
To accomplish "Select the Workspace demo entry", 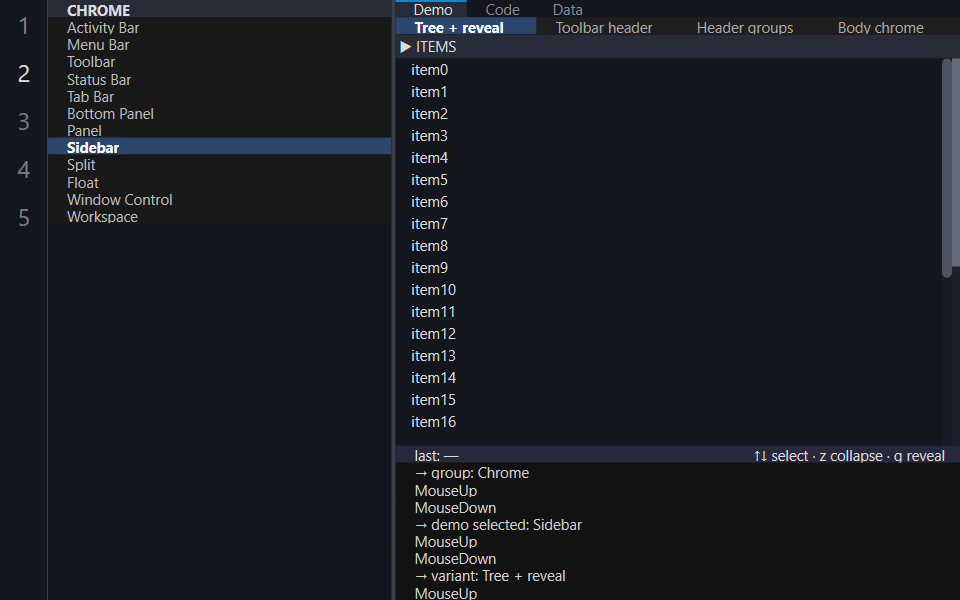I will click(x=219, y=217).
